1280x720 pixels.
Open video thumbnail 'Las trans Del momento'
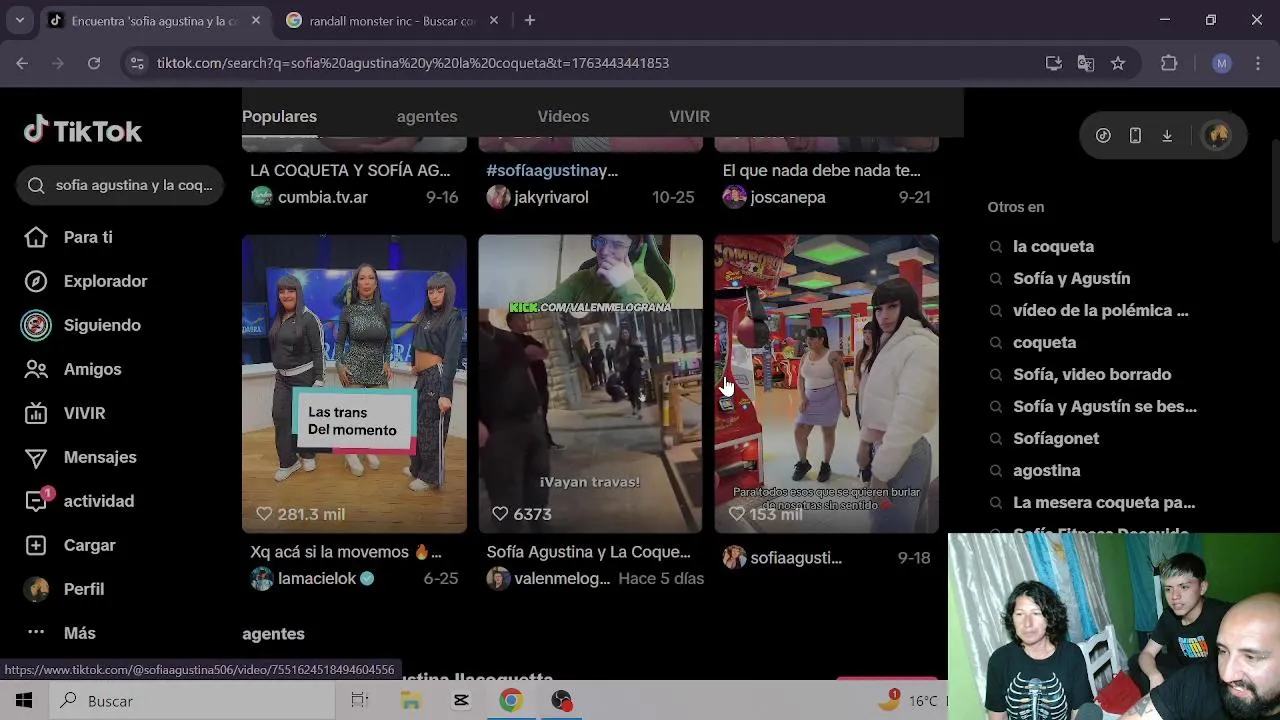pos(354,384)
